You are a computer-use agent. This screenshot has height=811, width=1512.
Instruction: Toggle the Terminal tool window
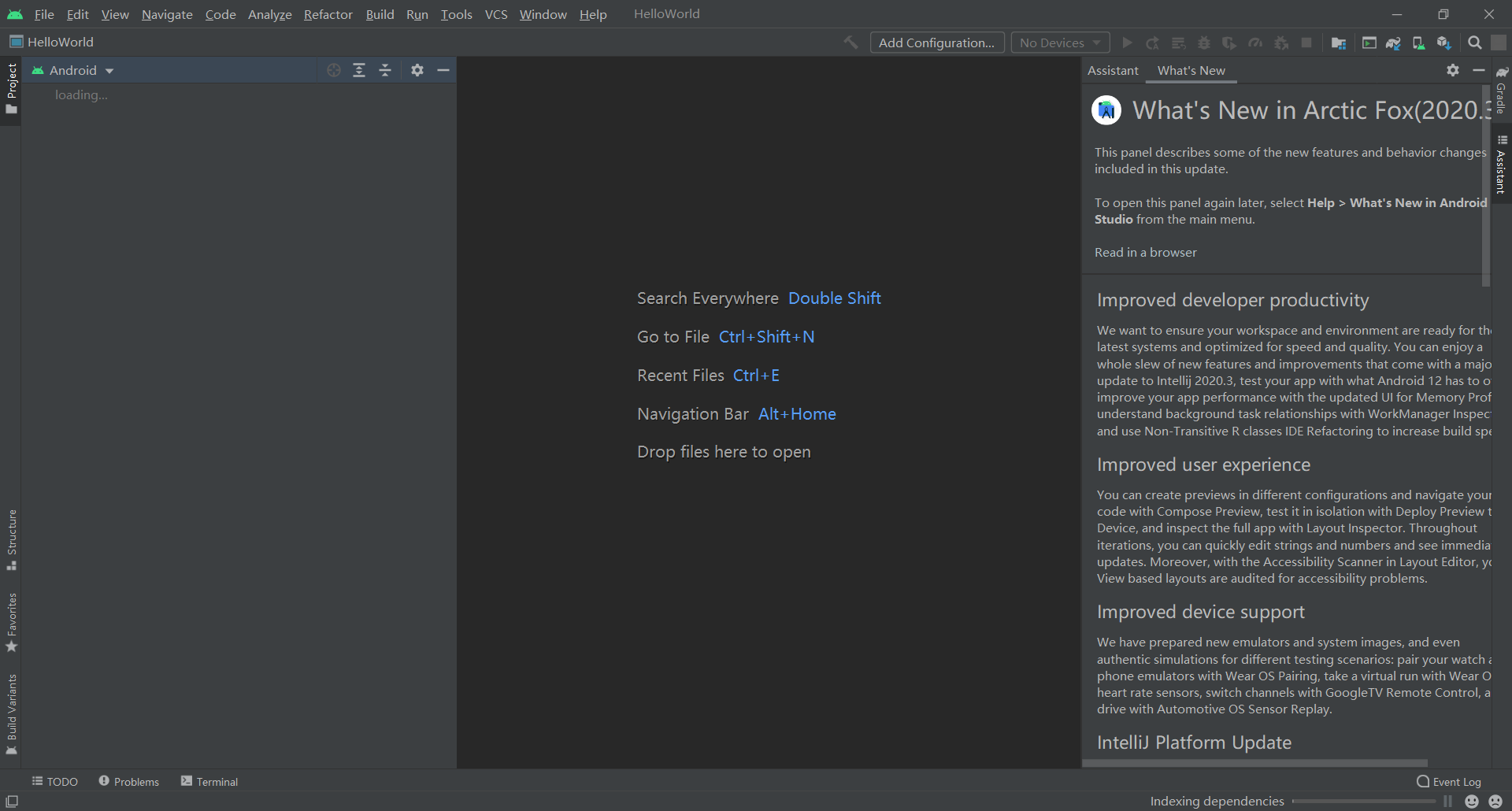click(x=209, y=782)
